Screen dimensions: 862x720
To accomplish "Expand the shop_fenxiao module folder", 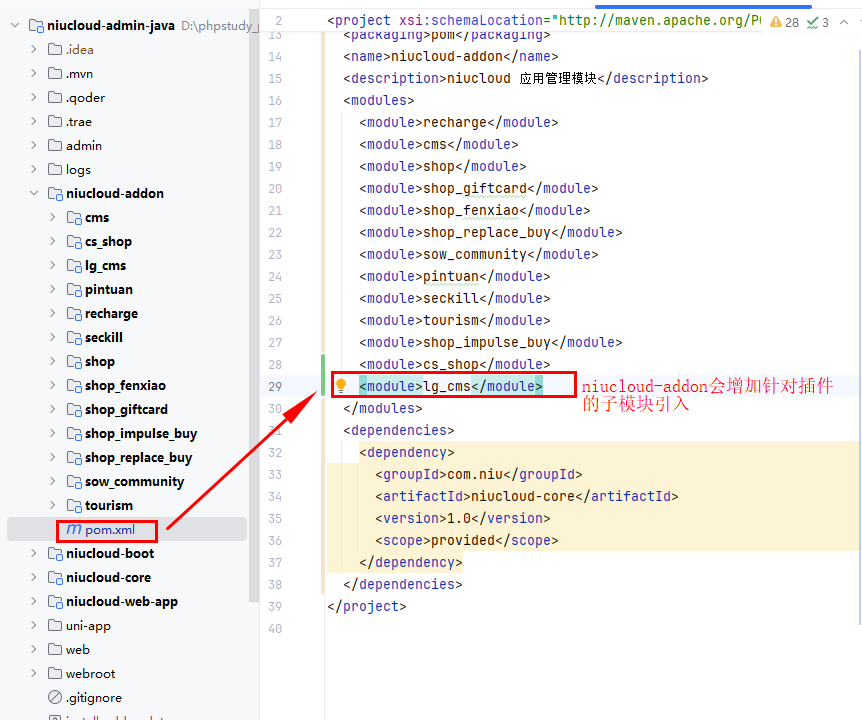I will click(53, 385).
